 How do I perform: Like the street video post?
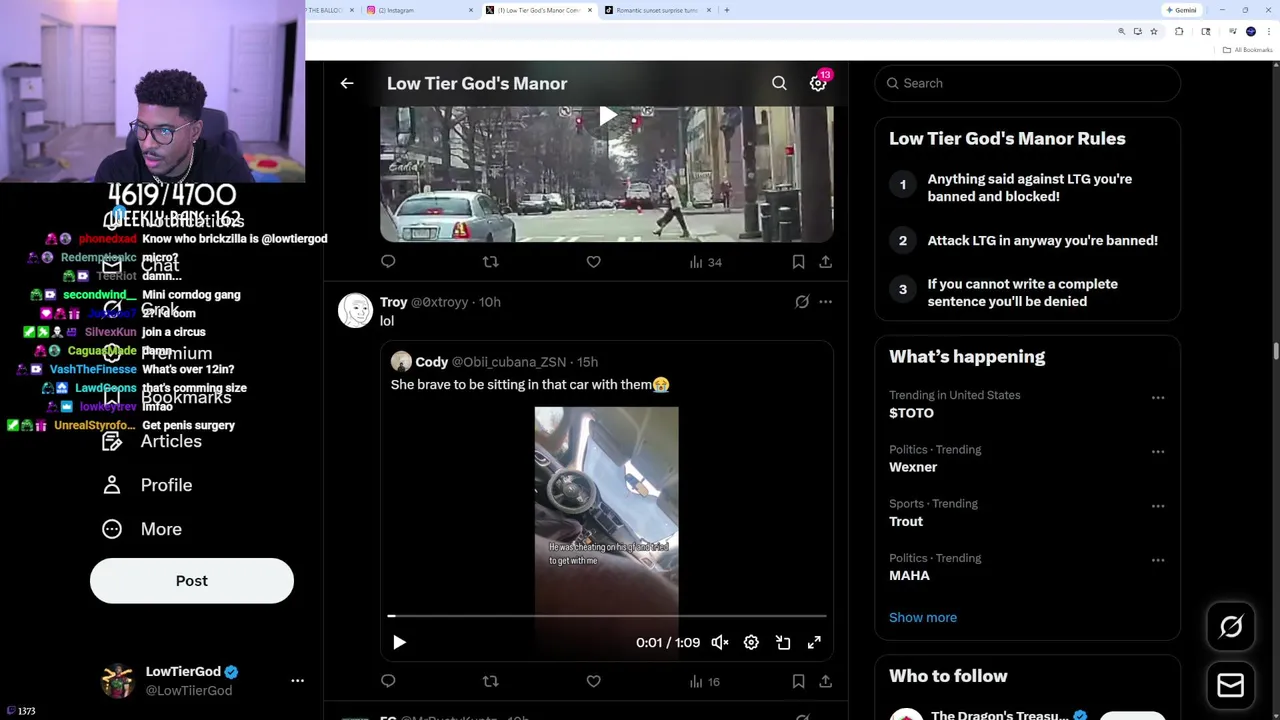pyautogui.click(x=593, y=262)
